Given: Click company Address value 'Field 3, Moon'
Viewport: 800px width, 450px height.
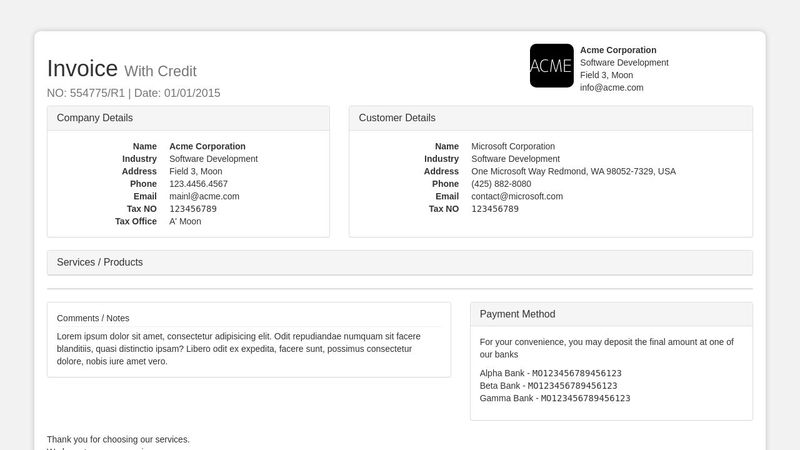Looking at the screenshot, I should tap(195, 171).
